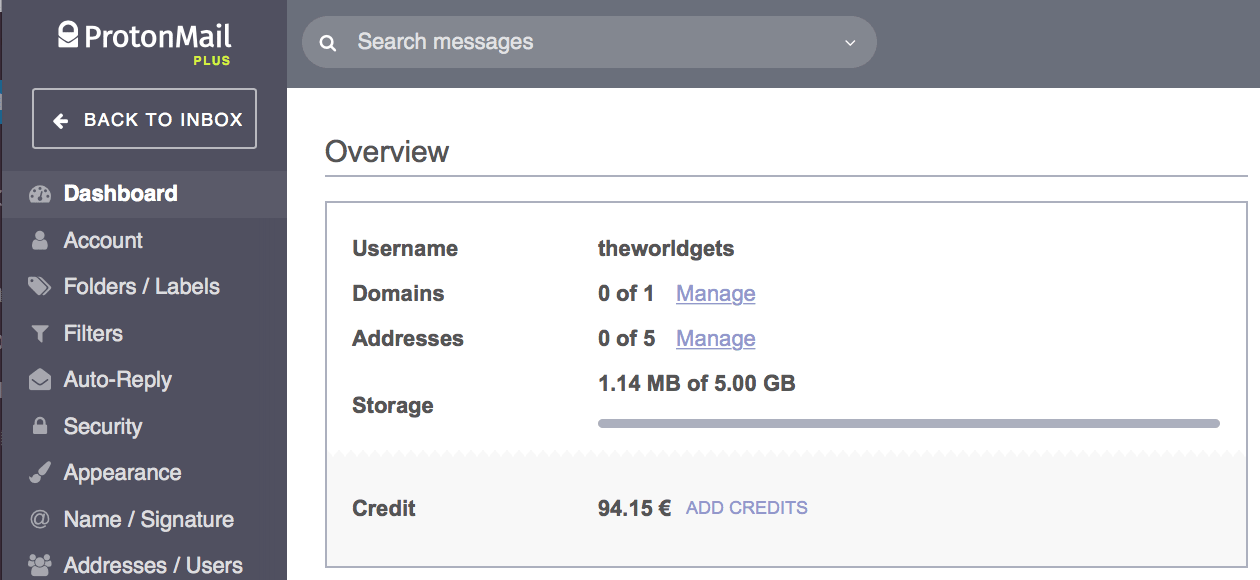Open the Security menu entry
The width and height of the screenshot is (1260, 580).
pyautogui.click(x=103, y=427)
